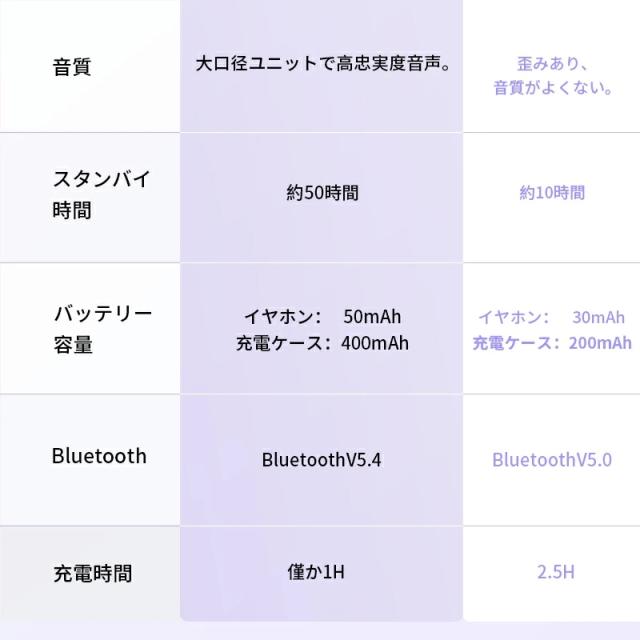Click the 2.5H charging time value
The width and height of the screenshot is (640, 640).
click(552, 573)
